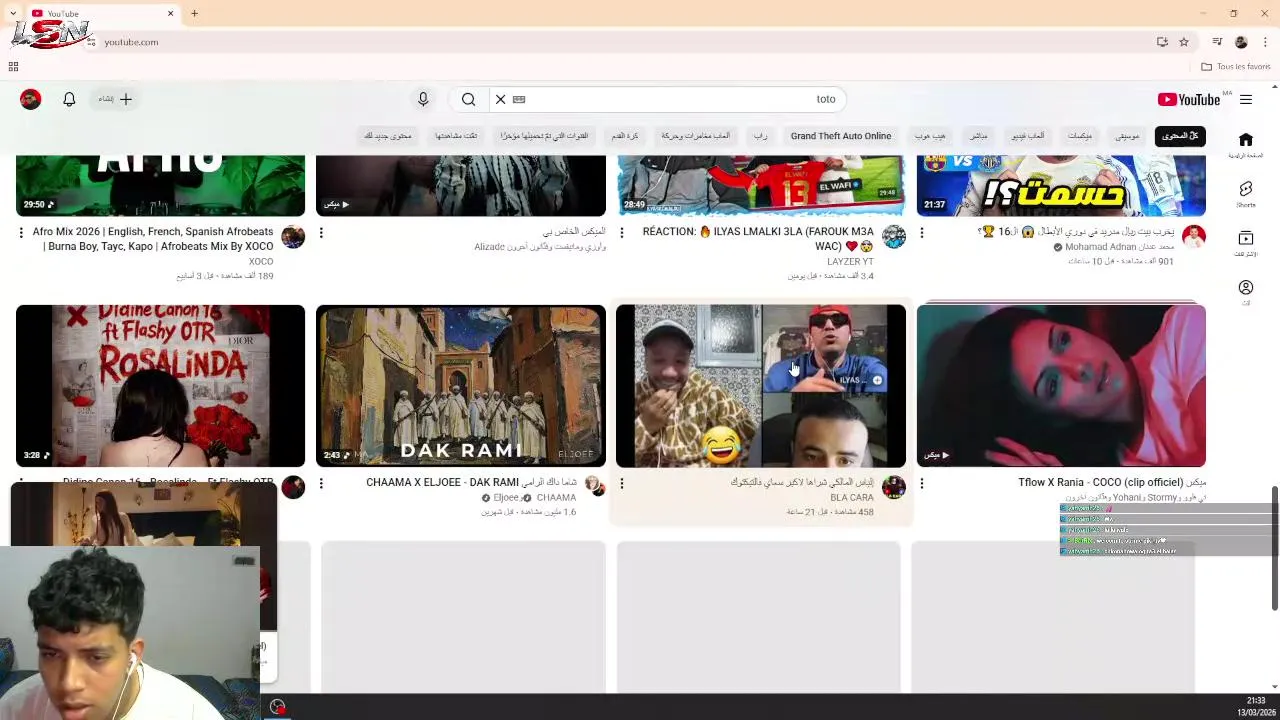The image size is (1280, 720).
Task: Open BLA CARA channel avatar
Action: click(894, 487)
